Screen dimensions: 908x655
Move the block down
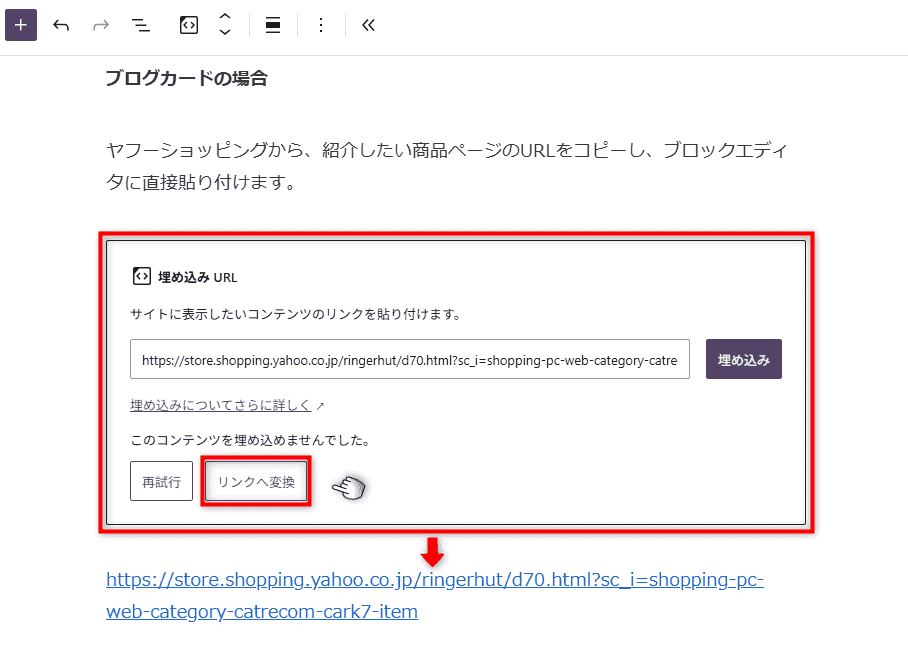coord(225,32)
